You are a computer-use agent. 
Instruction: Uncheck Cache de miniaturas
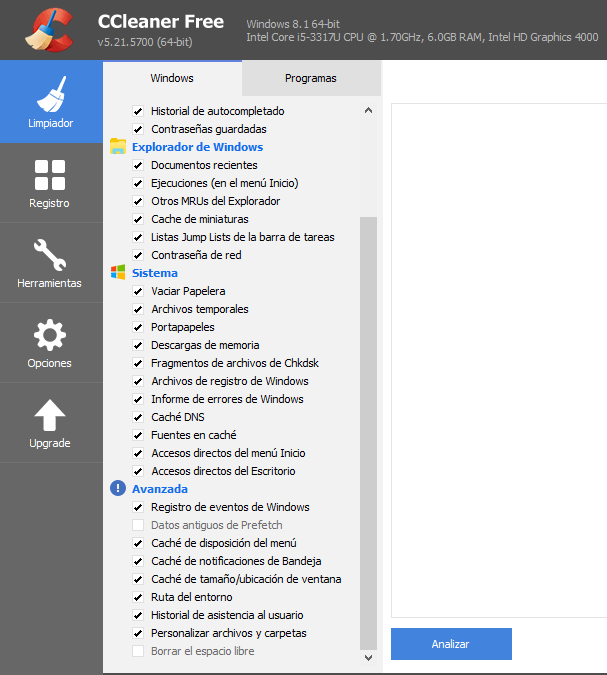click(x=138, y=219)
